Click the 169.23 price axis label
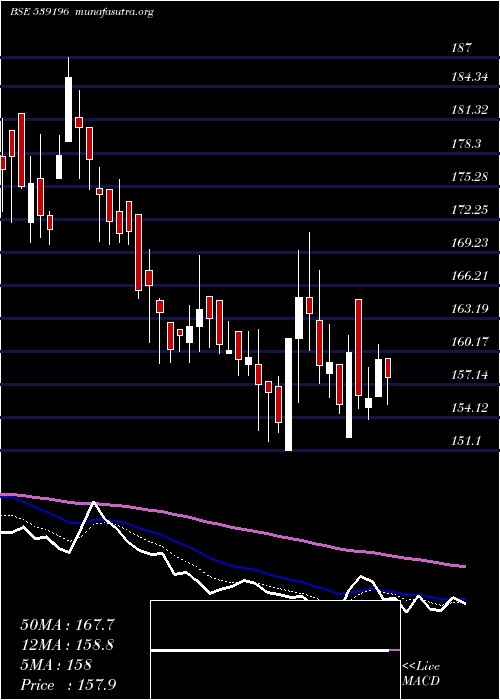 469,242
